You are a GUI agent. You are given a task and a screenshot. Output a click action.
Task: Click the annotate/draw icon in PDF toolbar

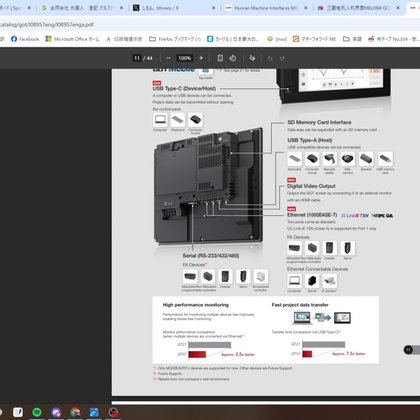pyautogui.click(x=252, y=58)
